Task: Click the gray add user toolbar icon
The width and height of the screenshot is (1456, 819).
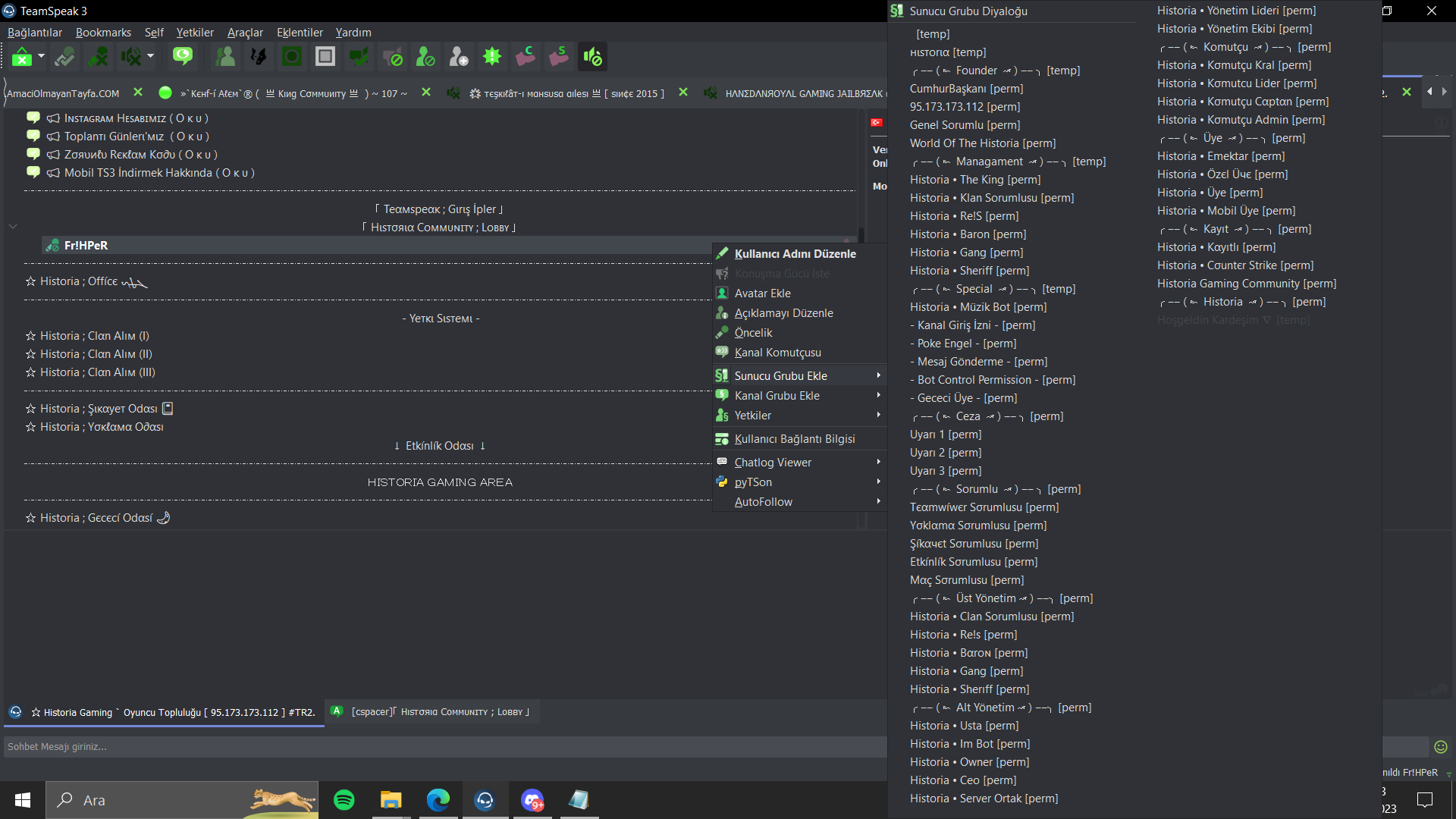Action: pos(459,57)
